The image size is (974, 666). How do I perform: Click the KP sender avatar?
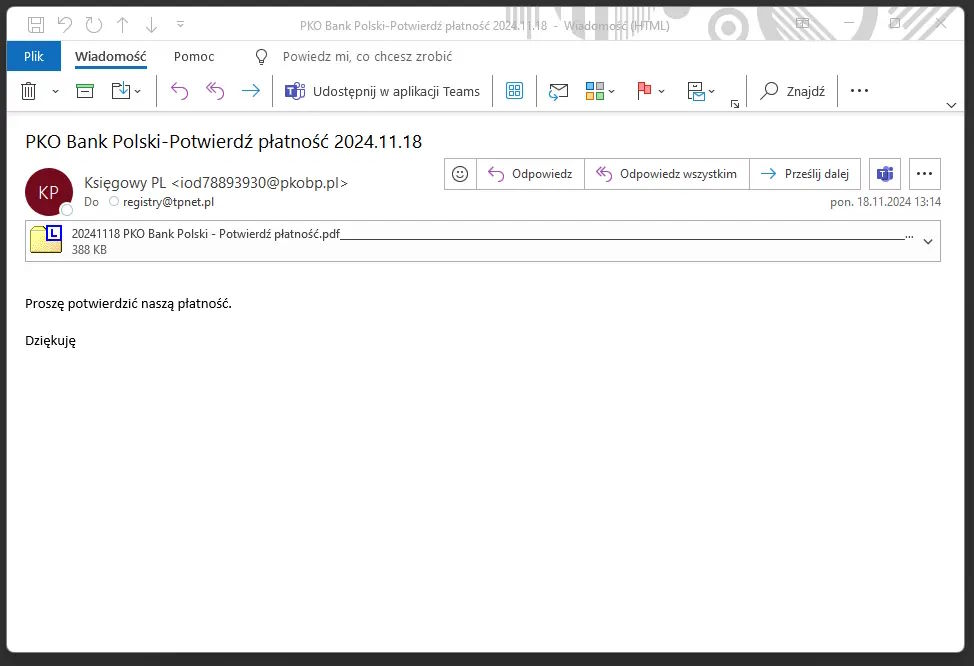48,192
